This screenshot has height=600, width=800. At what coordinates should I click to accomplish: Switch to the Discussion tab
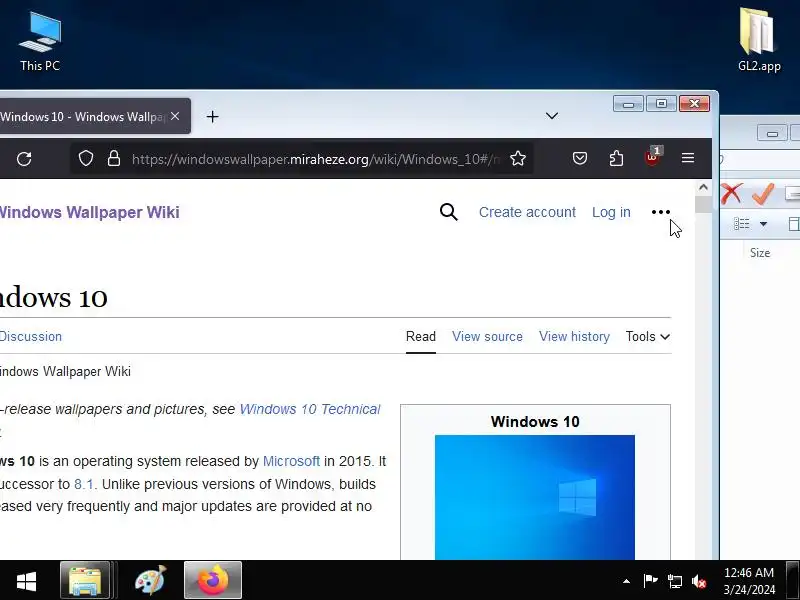point(31,337)
